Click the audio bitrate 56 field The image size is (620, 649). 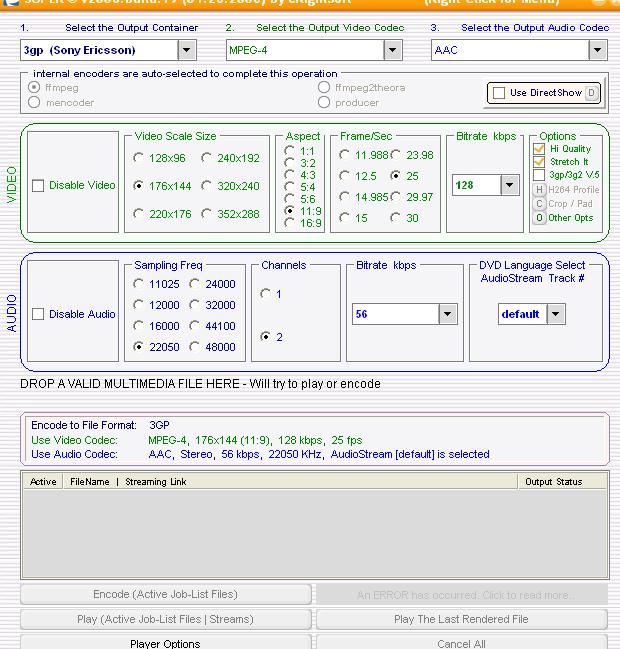pyautogui.click(x=396, y=314)
